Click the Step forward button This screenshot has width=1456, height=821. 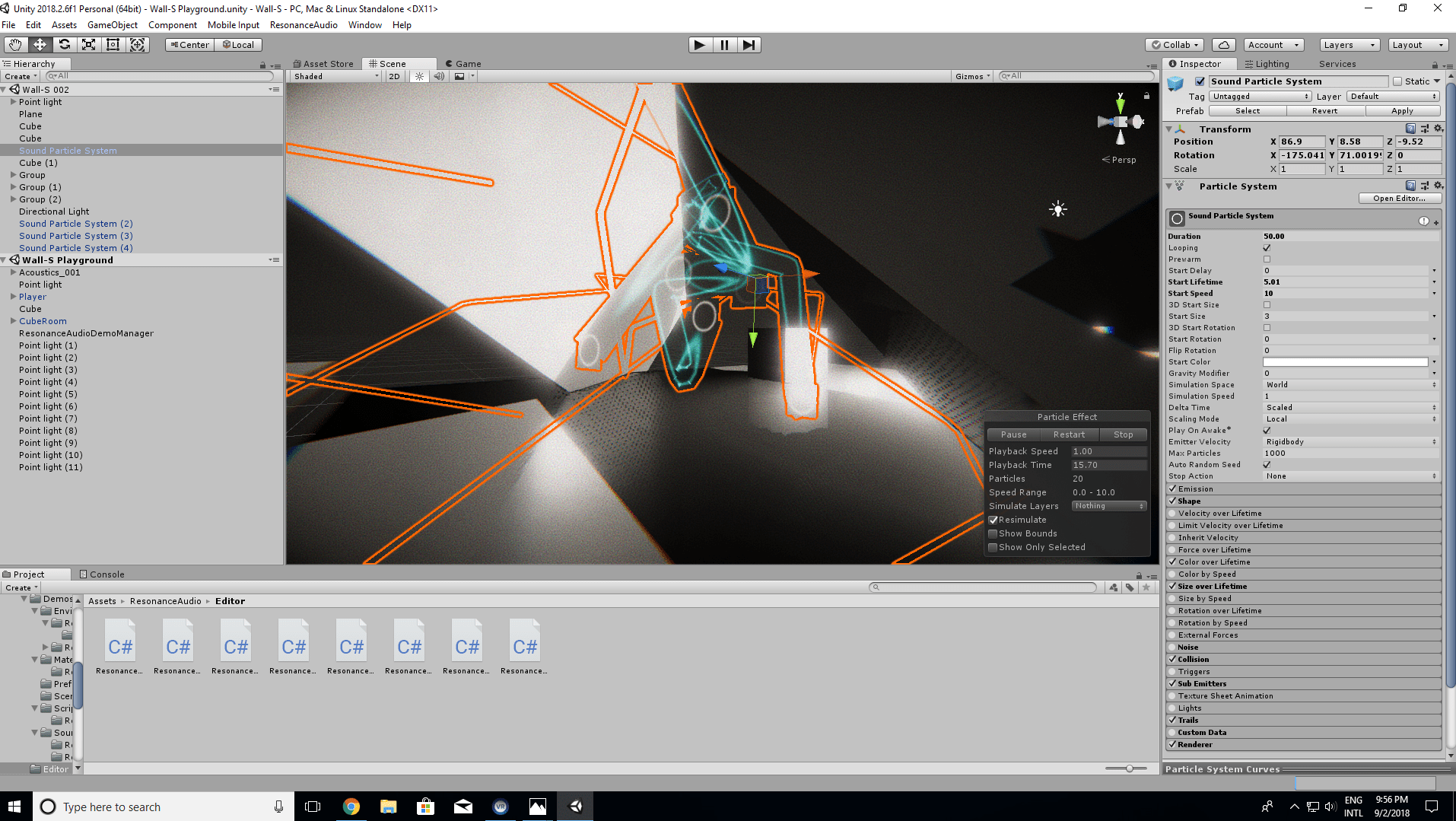[749, 45]
